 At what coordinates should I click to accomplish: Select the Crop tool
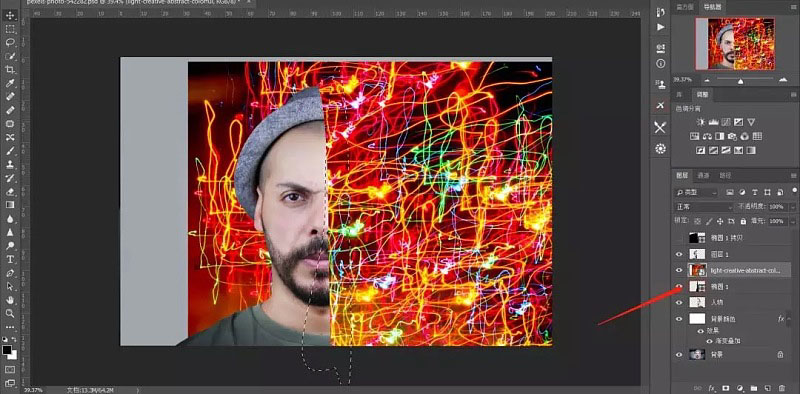coord(10,69)
